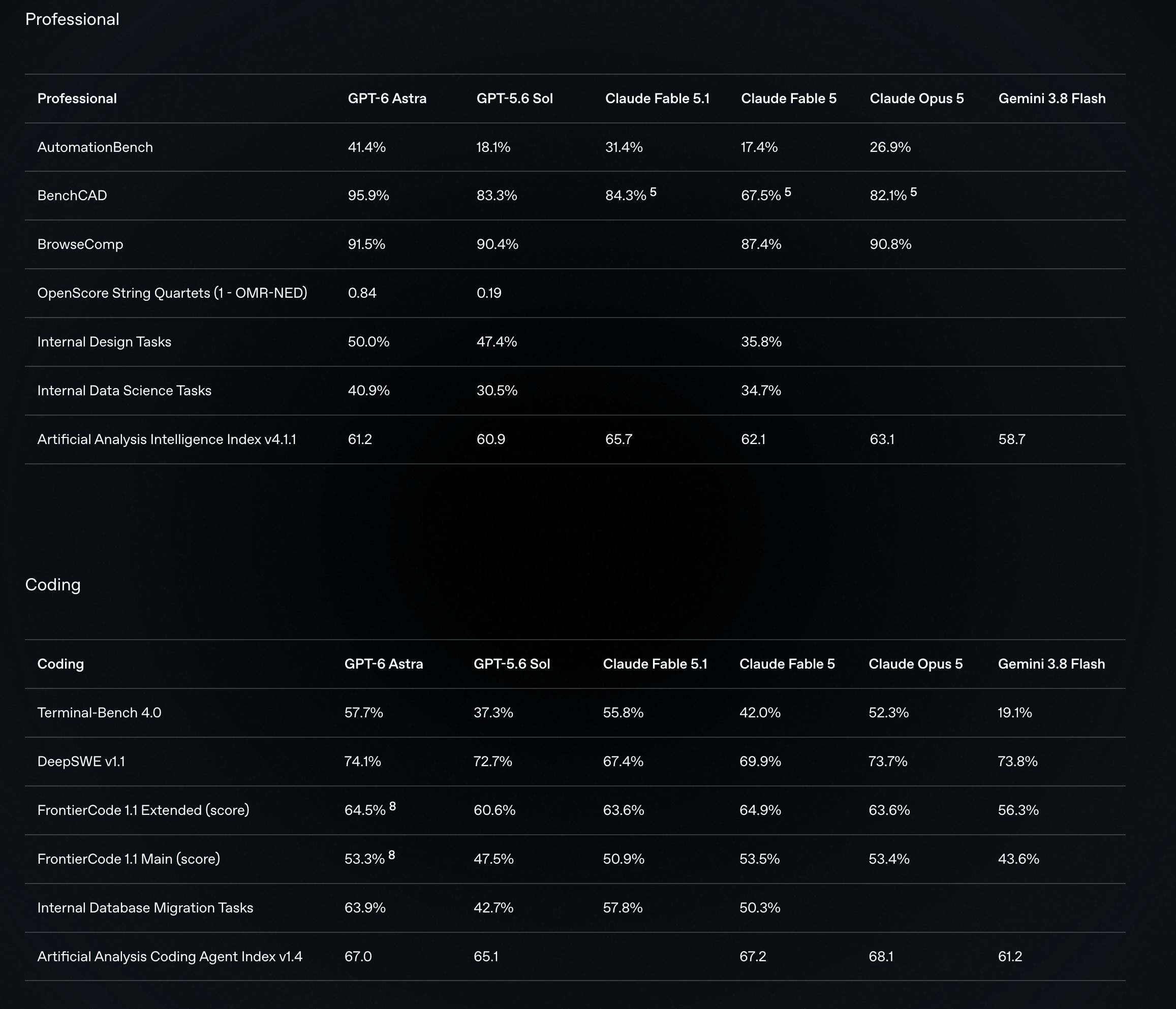
Task: Click the Internal Design Tasks value 50.0%
Action: [x=368, y=341]
